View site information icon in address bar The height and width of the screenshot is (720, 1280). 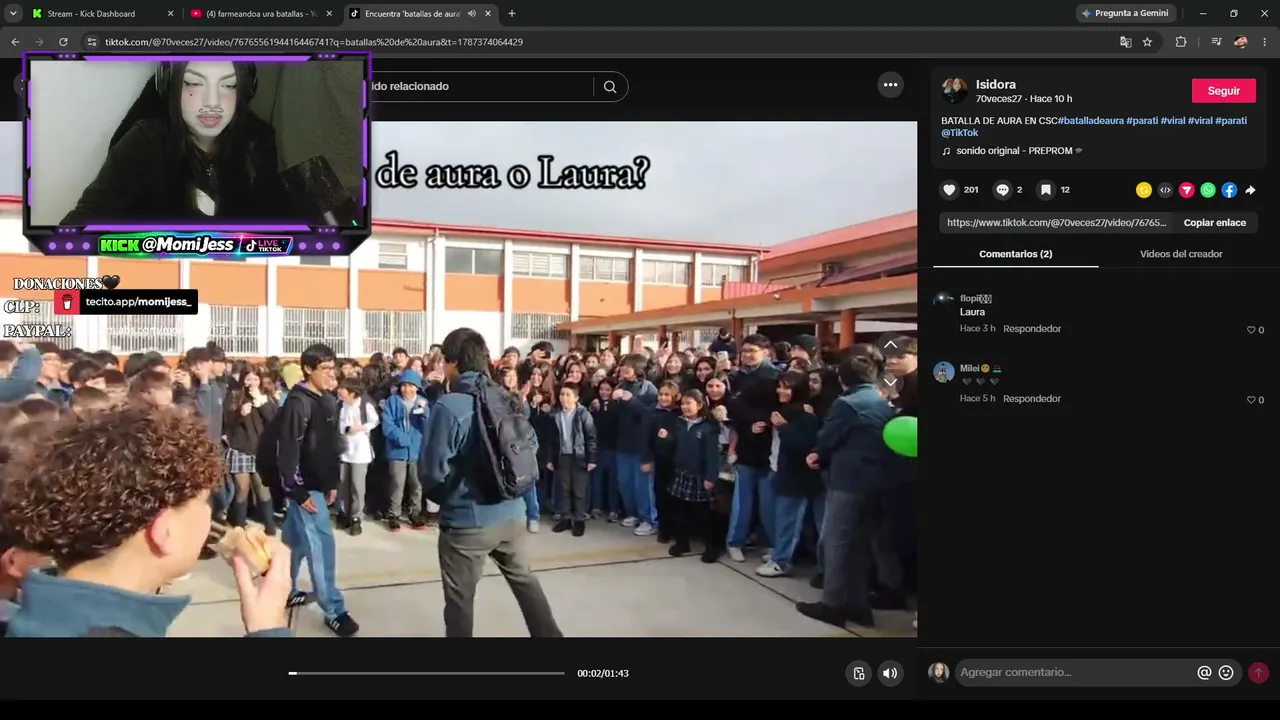91,42
